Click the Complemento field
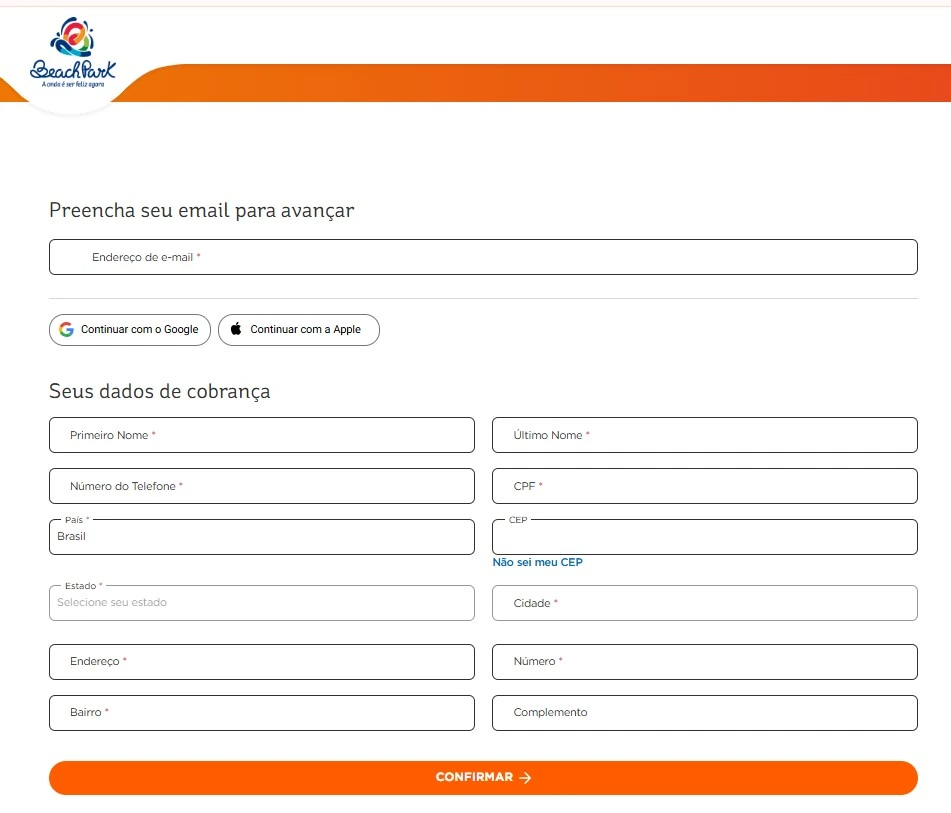 (x=704, y=713)
